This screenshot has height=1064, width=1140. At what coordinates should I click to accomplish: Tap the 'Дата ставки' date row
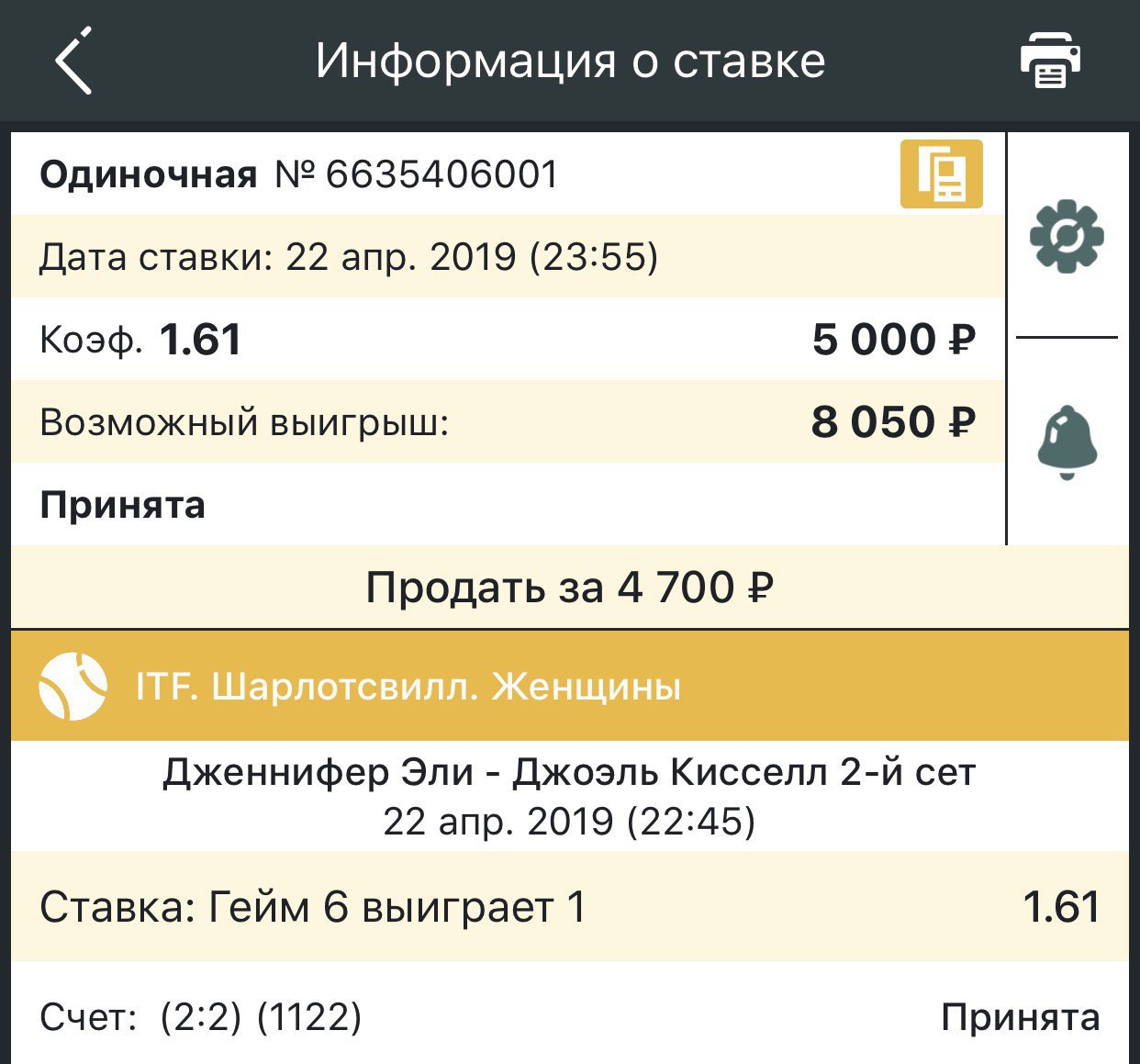pos(349,257)
